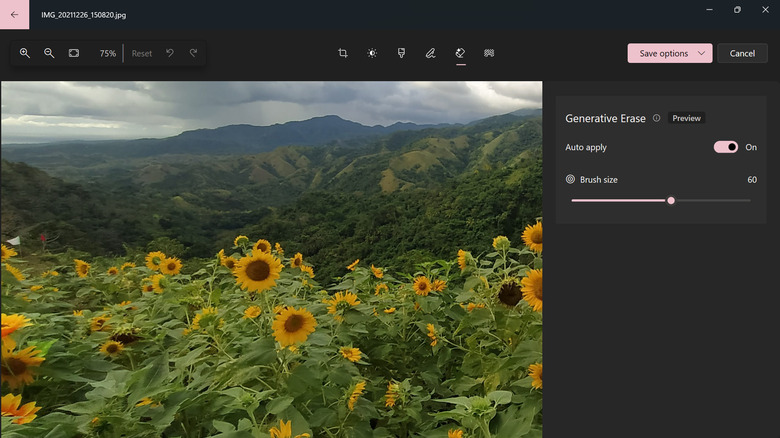This screenshot has width=780, height=438.
Task: Switch to the Adjustment (brightness) tool
Action: click(372, 53)
